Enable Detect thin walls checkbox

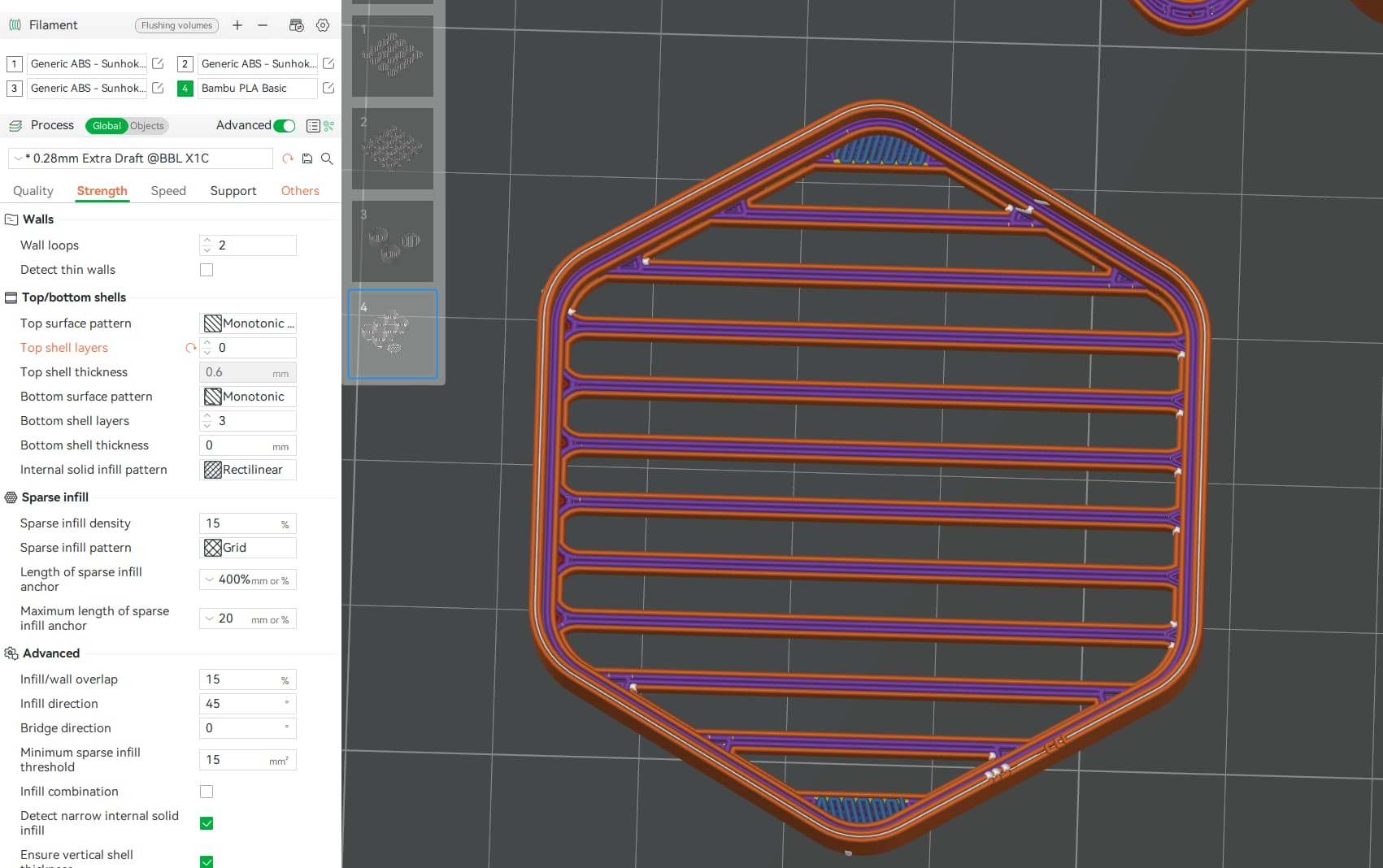click(207, 270)
